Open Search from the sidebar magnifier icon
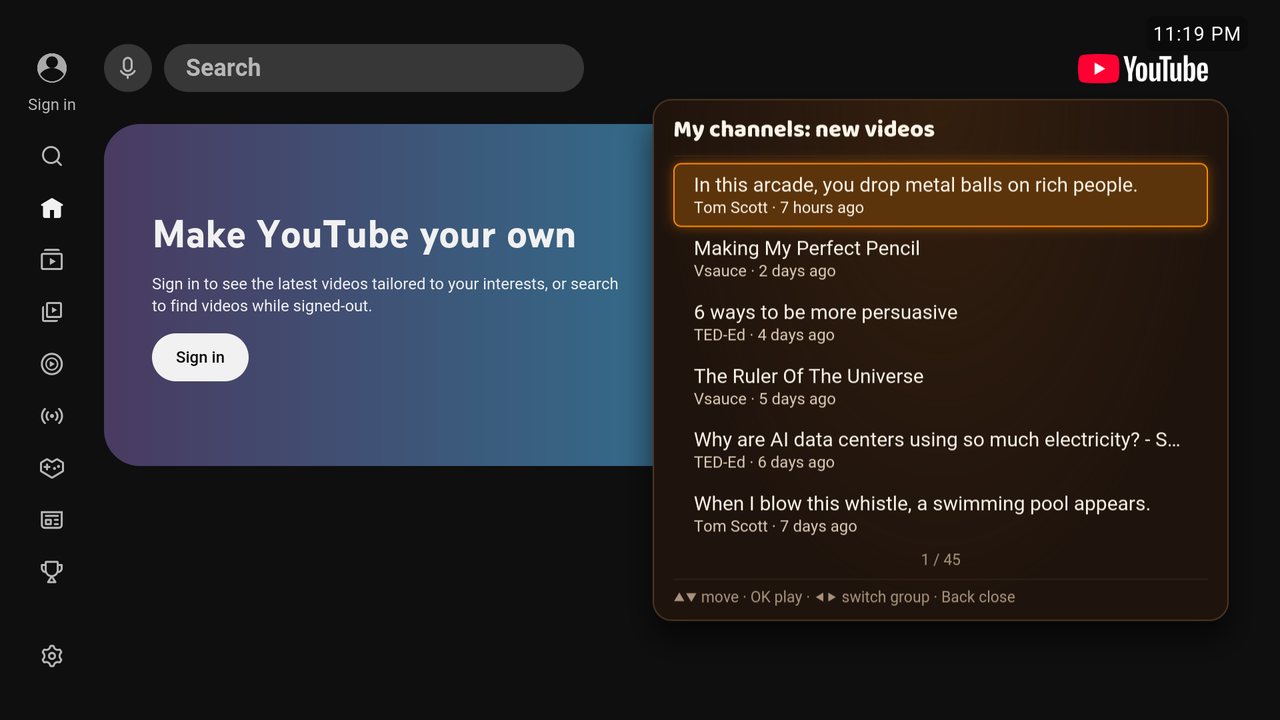The image size is (1280, 720). [x=52, y=156]
